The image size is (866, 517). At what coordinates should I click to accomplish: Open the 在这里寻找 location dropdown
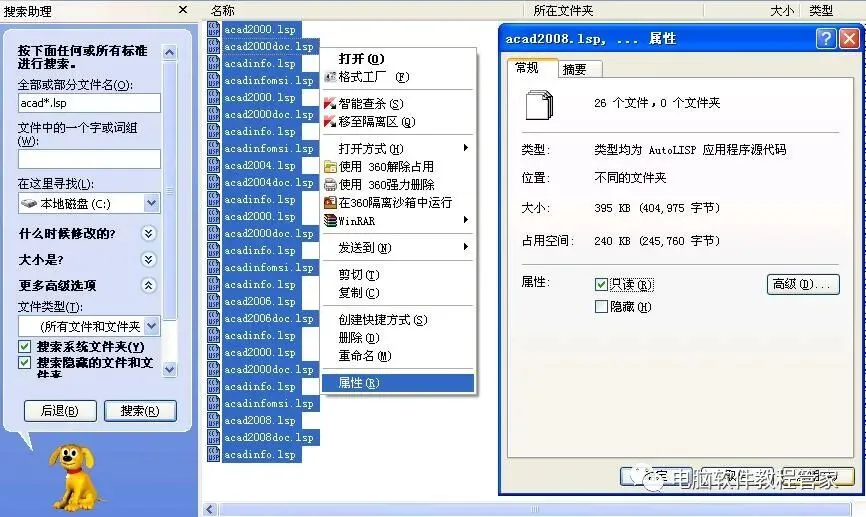pyautogui.click(x=151, y=203)
